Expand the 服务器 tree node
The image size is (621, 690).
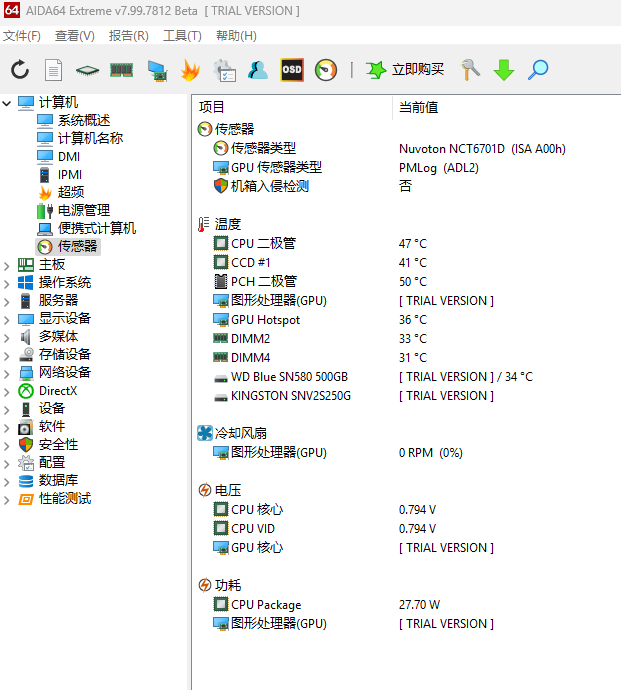tap(7, 302)
